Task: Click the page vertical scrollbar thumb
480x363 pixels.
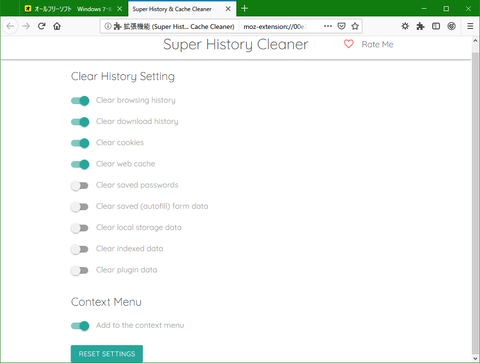Action: pyautogui.click(x=475, y=203)
